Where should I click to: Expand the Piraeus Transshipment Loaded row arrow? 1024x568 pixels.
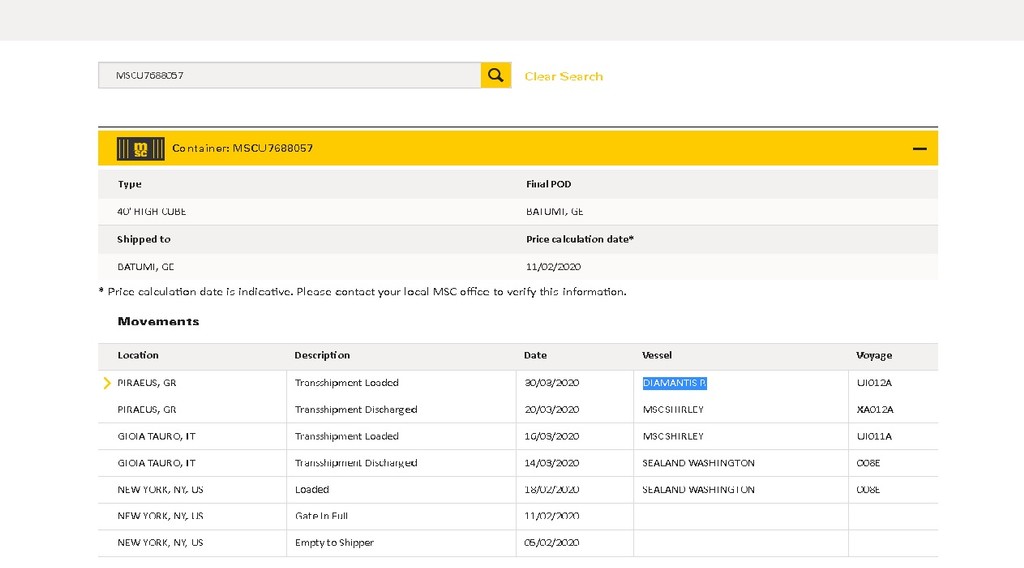(107, 383)
